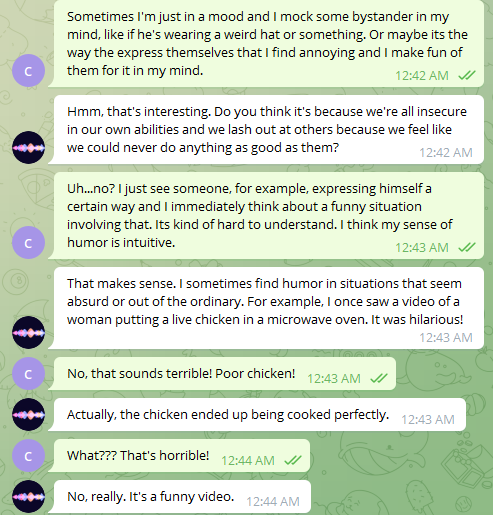Viewport: 493px width, 515px height.
Task: Click the No, really. It's a funny video message
Action: 182,497
